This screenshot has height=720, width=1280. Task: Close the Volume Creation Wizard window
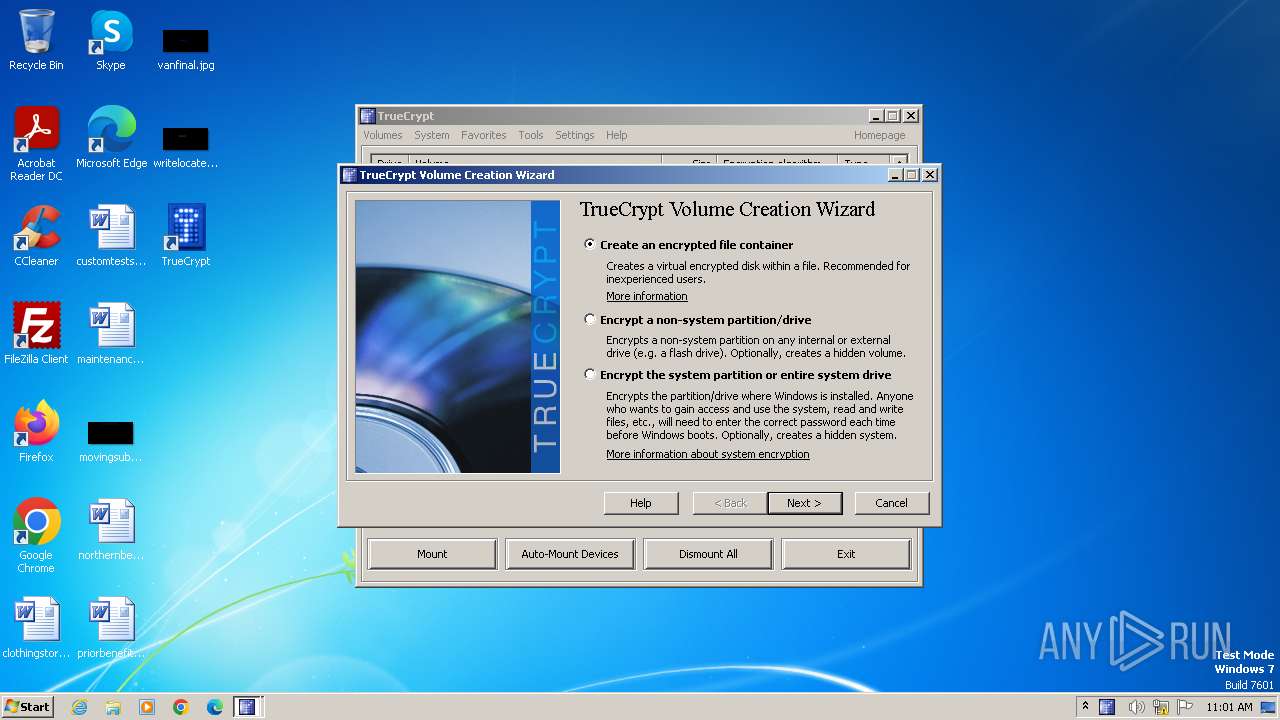[930, 175]
